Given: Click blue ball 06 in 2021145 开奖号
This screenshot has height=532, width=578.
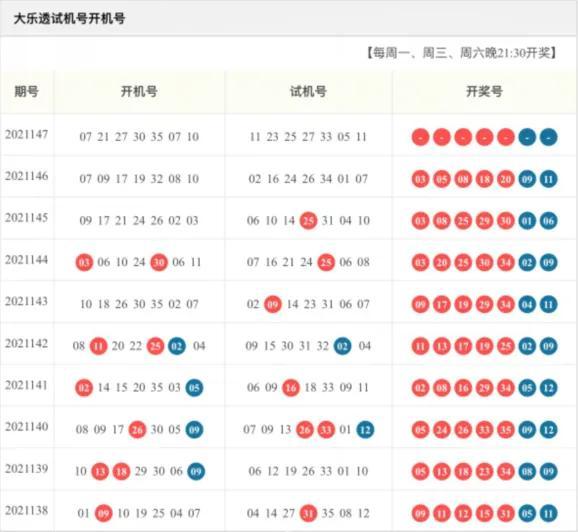Looking at the screenshot, I should coord(548,221).
